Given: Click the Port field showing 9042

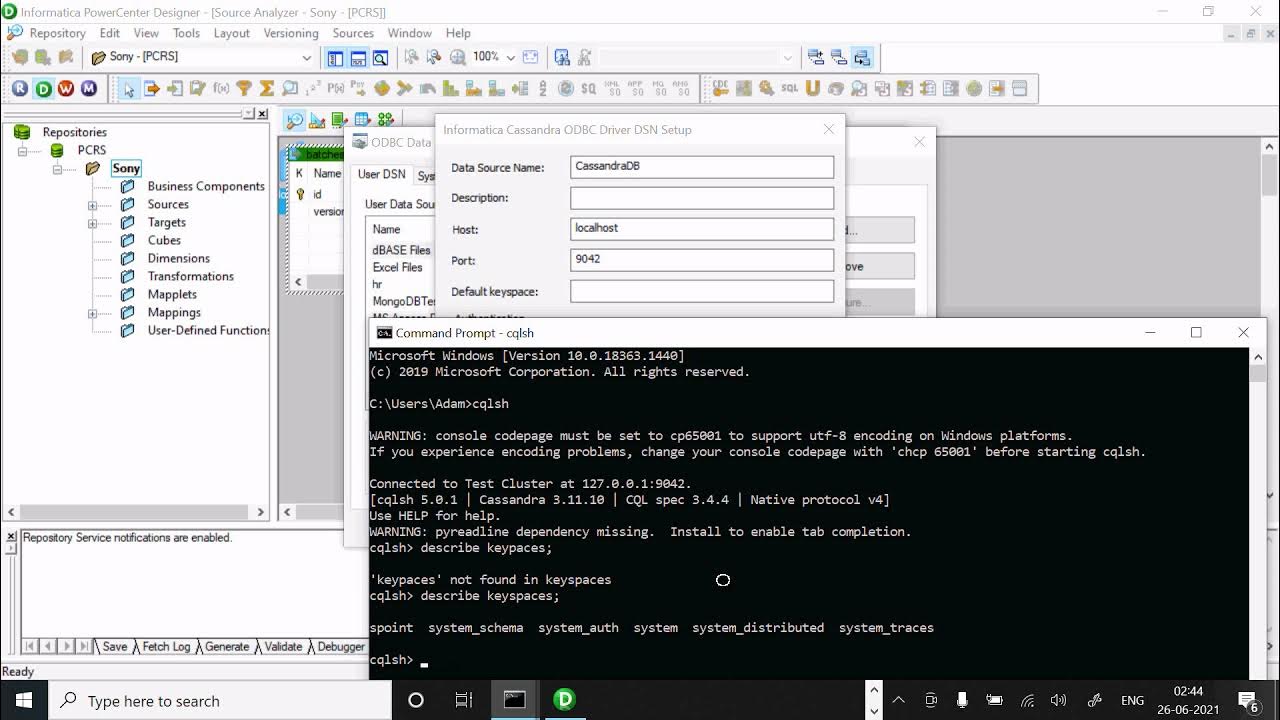Looking at the screenshot, I should [x=702, y=260].
